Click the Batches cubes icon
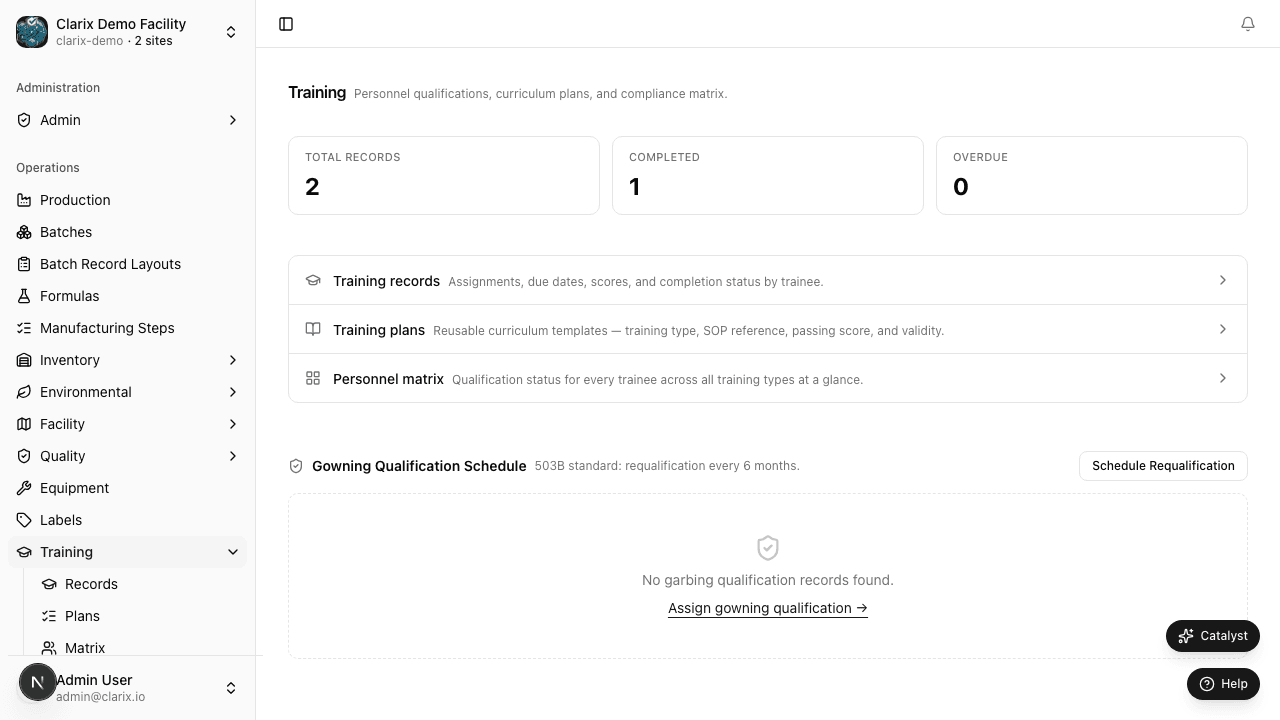This screenshot has width=1280, height=720. point(24,232)
